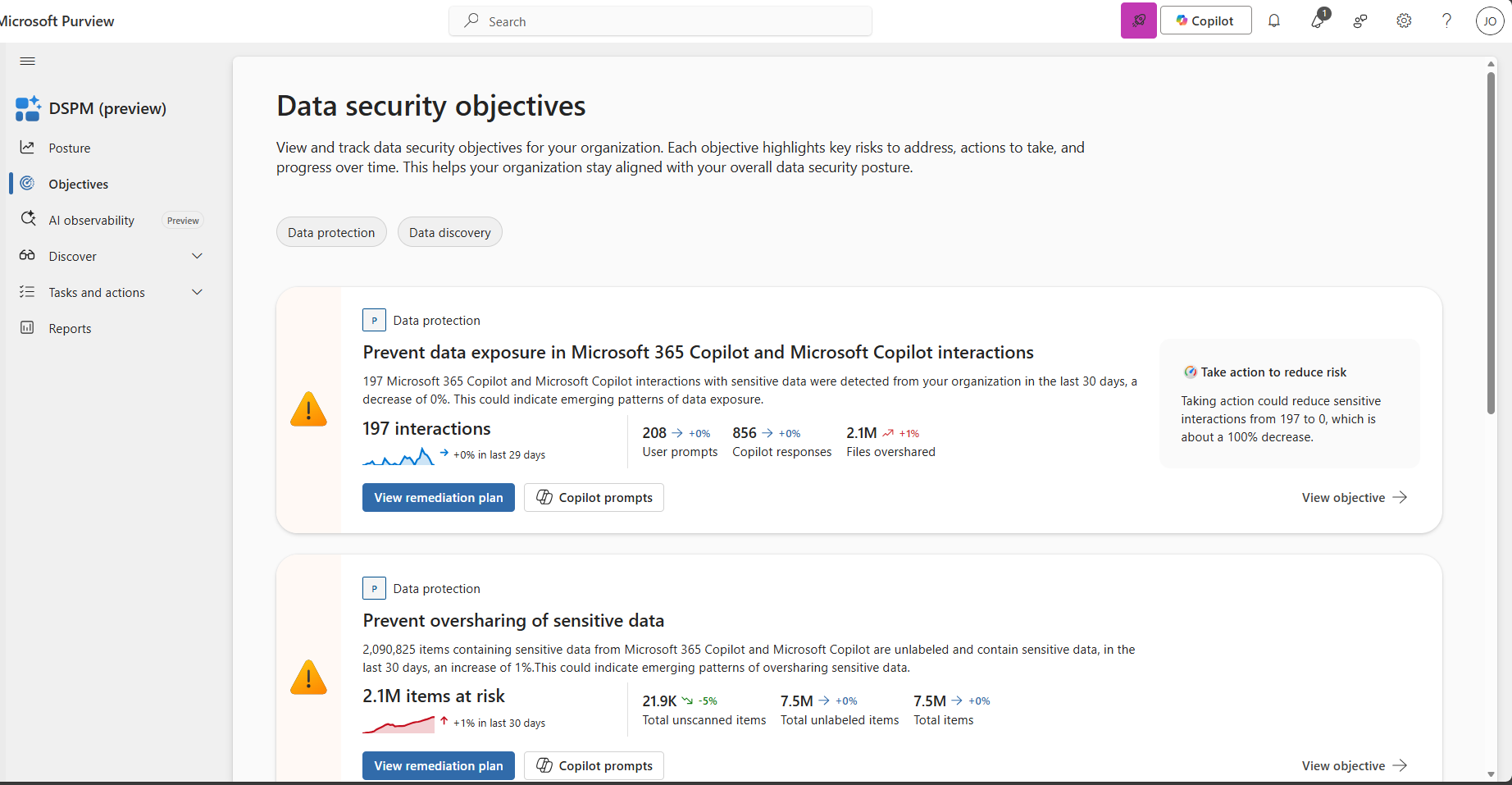
Task: Click the red items at risk sparkline chart
Action: click(x=398, y=724)
